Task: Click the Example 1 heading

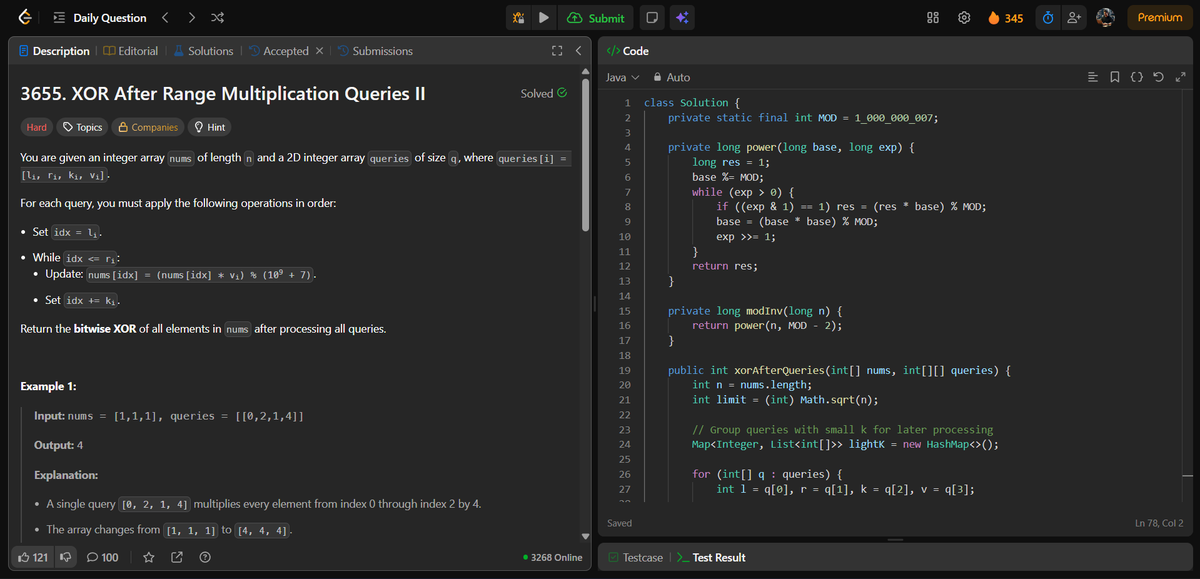Action: tap(49, 386)
